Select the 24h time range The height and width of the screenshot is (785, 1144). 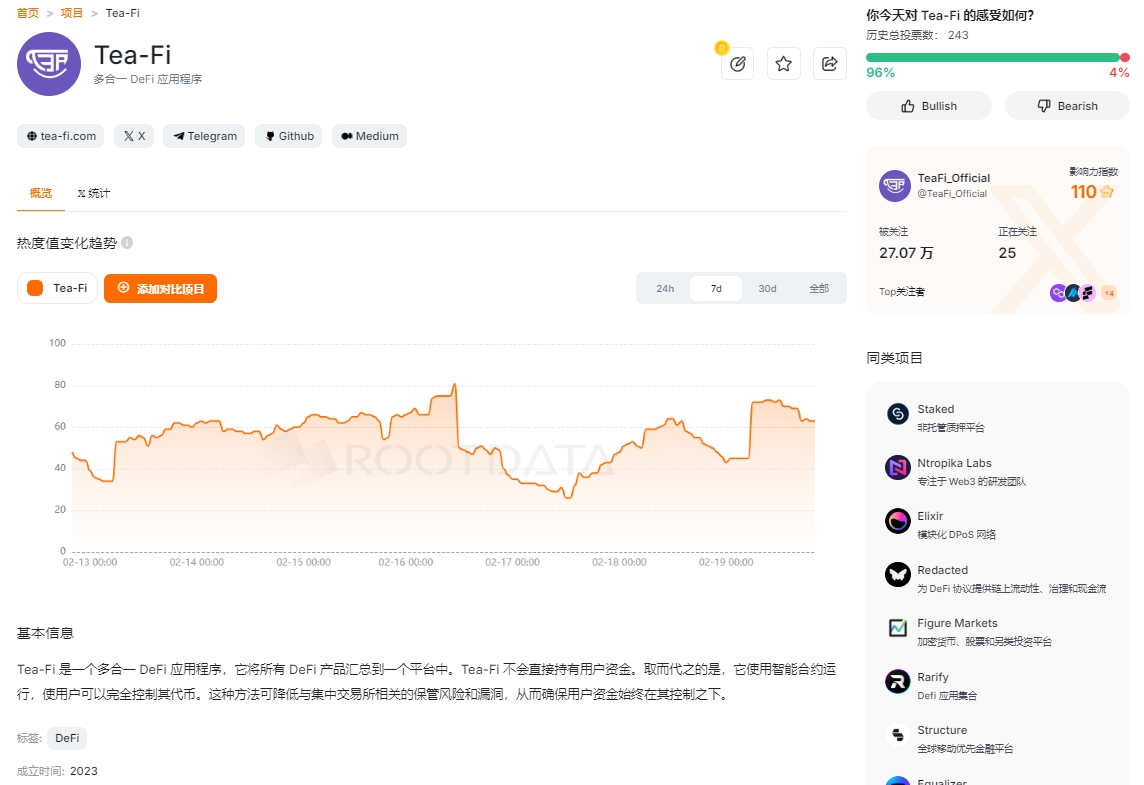tap(665, 288)
